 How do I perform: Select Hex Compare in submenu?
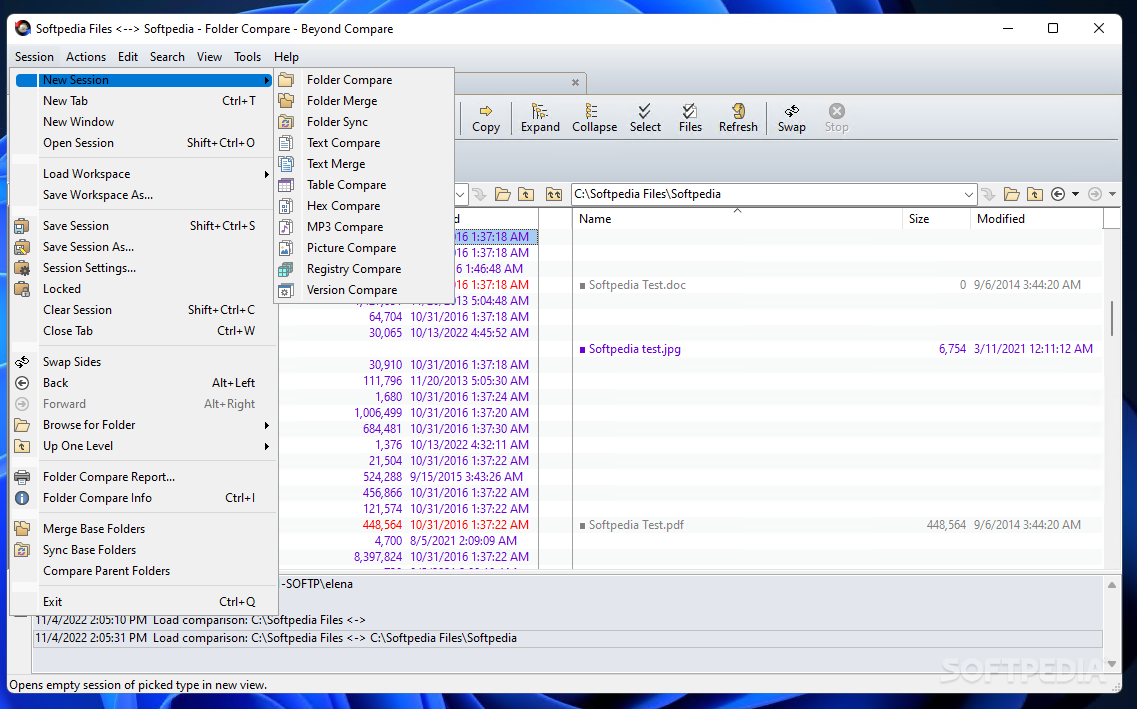pyautogui.click(x=363, y=206)
